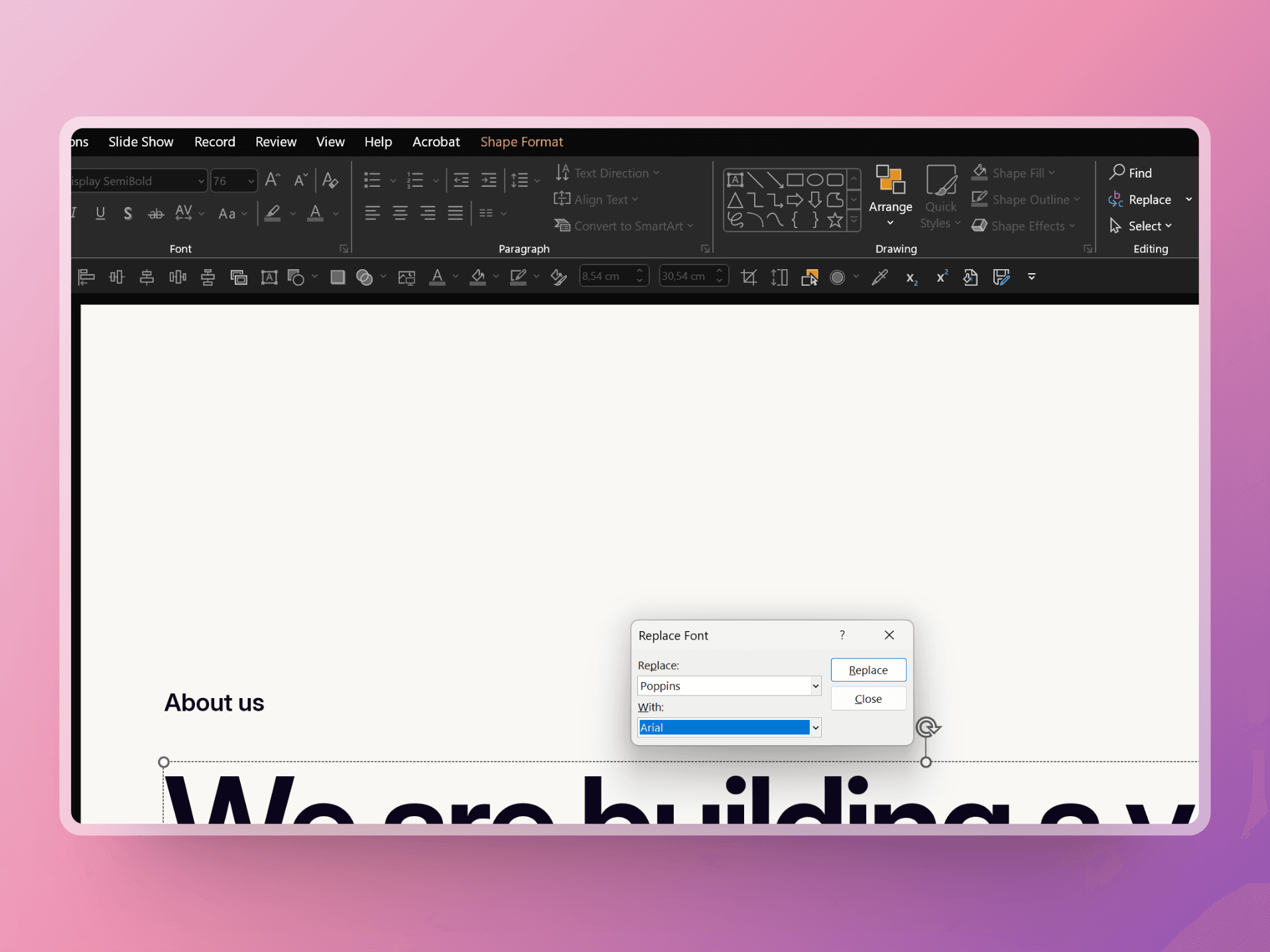Click the Align Center objects icon

click(x=117, y=277)
